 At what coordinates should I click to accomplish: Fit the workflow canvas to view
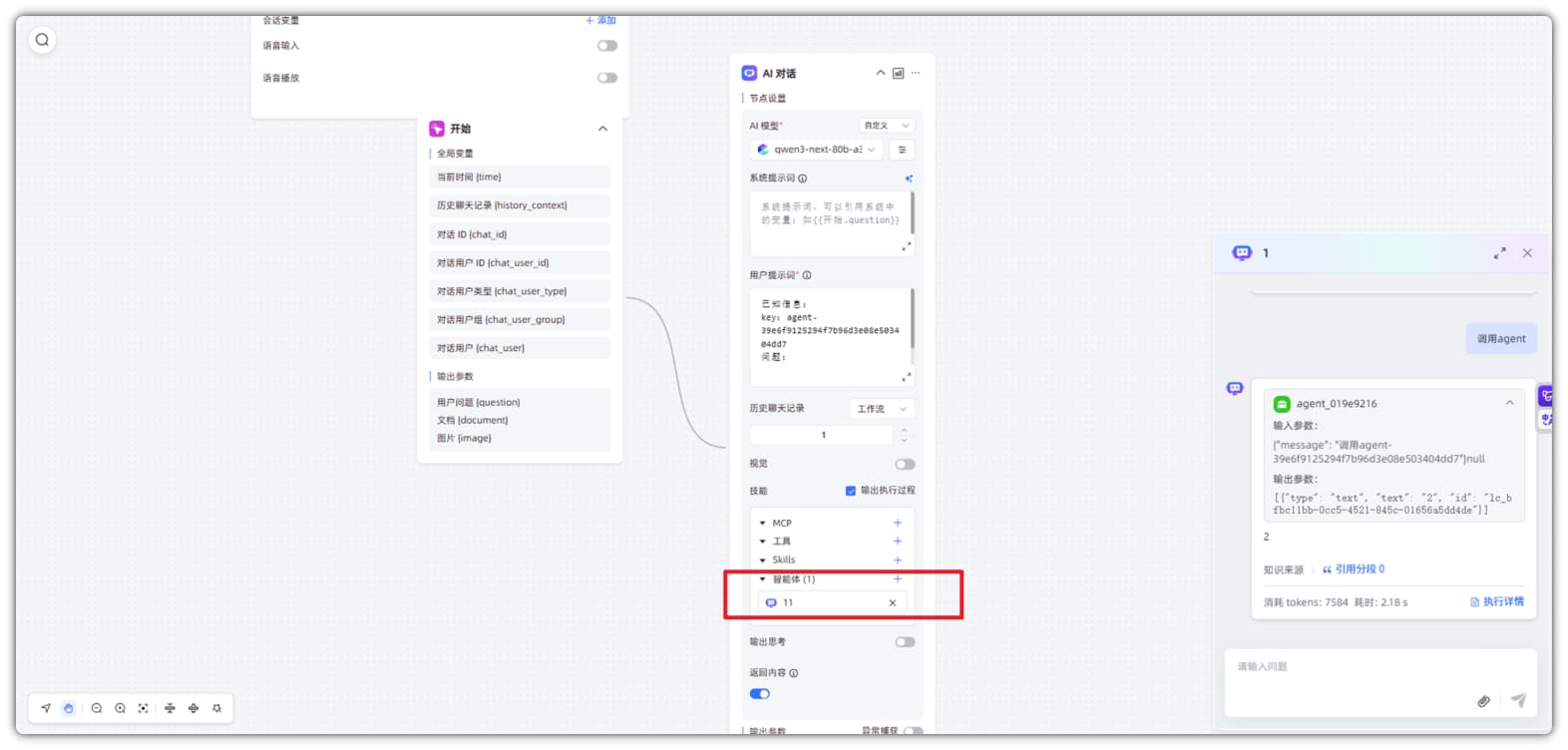144,708
